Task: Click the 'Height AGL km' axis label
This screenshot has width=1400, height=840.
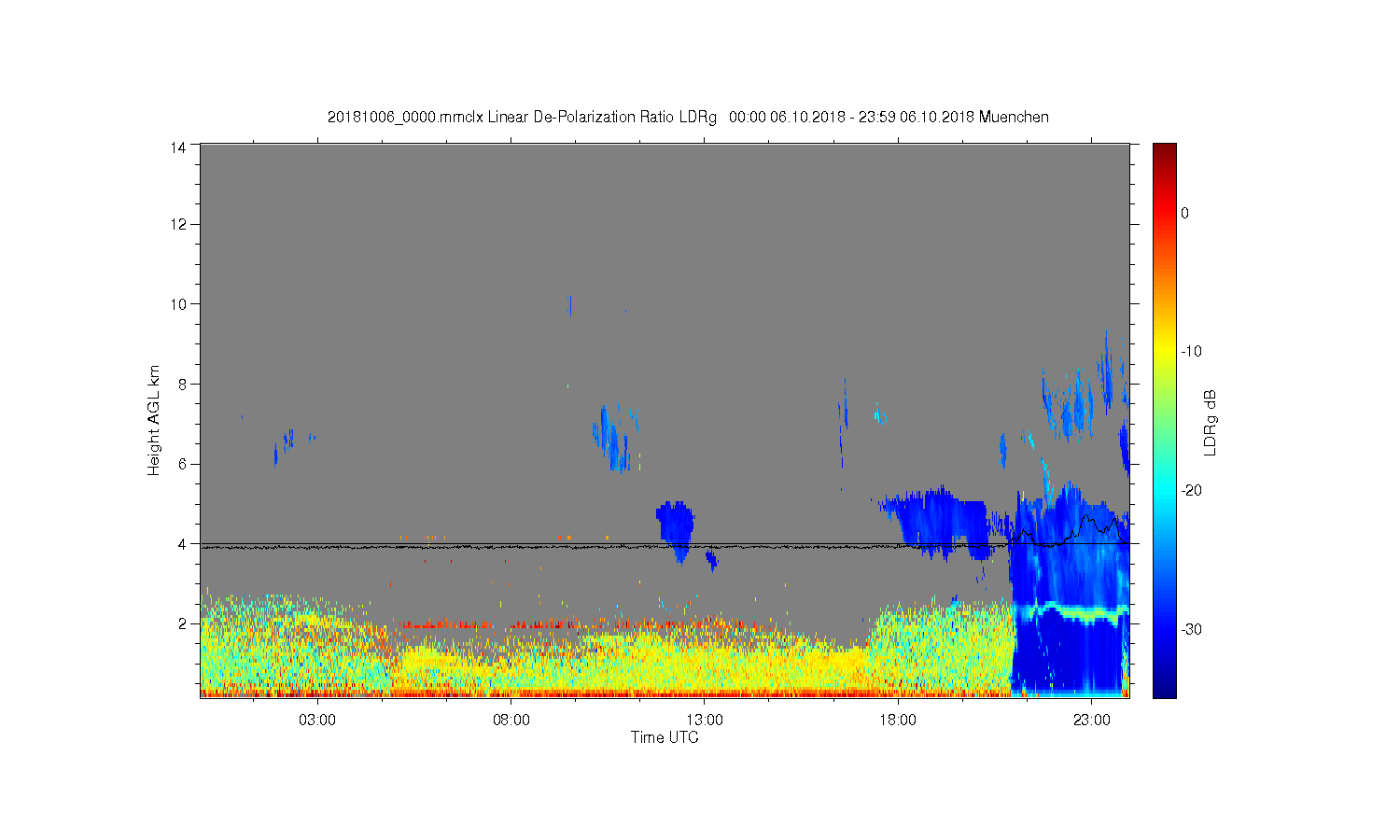Action: tap(154, 420)
